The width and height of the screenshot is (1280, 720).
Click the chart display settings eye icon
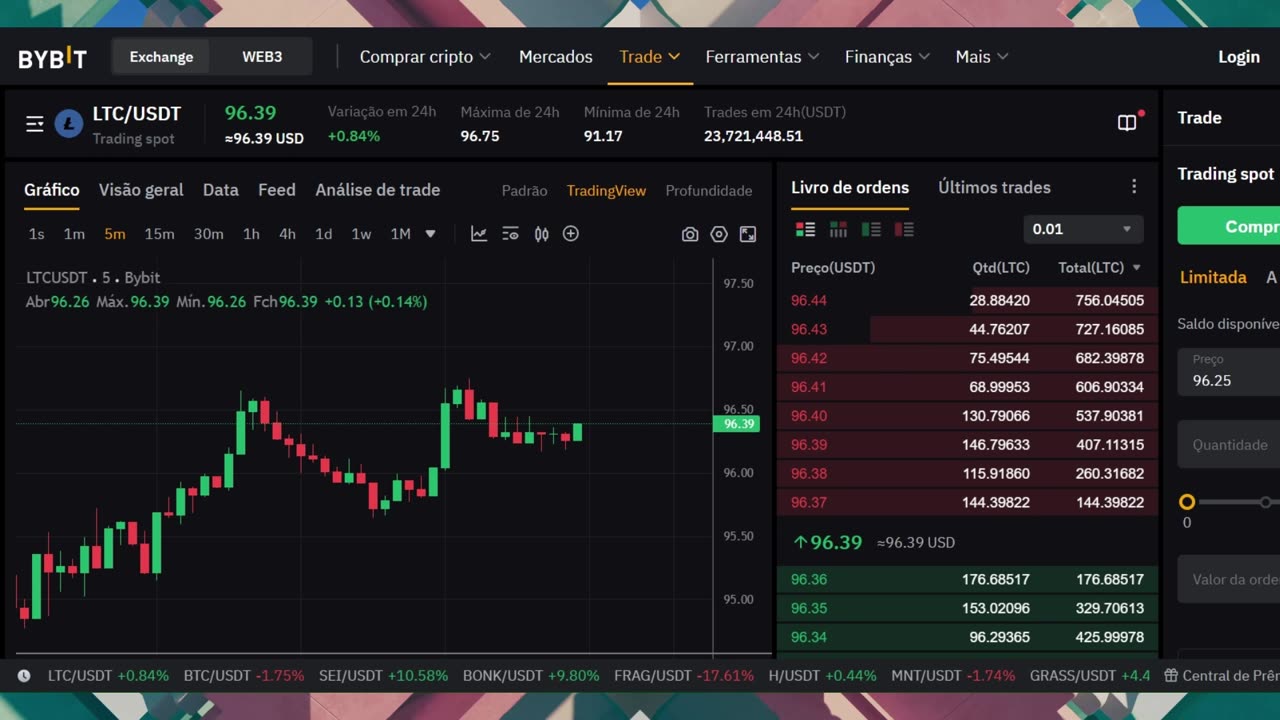pos(510,234)
